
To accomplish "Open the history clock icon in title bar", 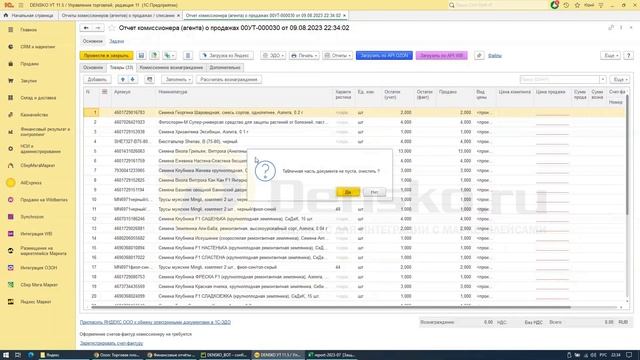I will 566,5.
